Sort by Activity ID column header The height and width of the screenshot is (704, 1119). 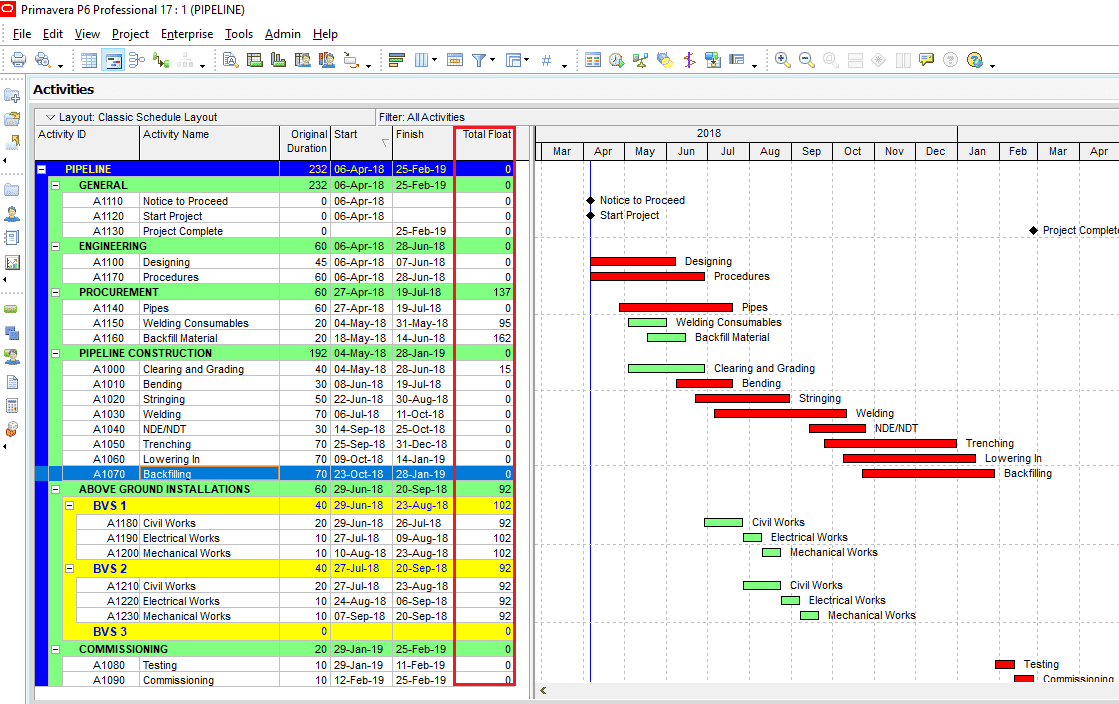coord(87,142)
